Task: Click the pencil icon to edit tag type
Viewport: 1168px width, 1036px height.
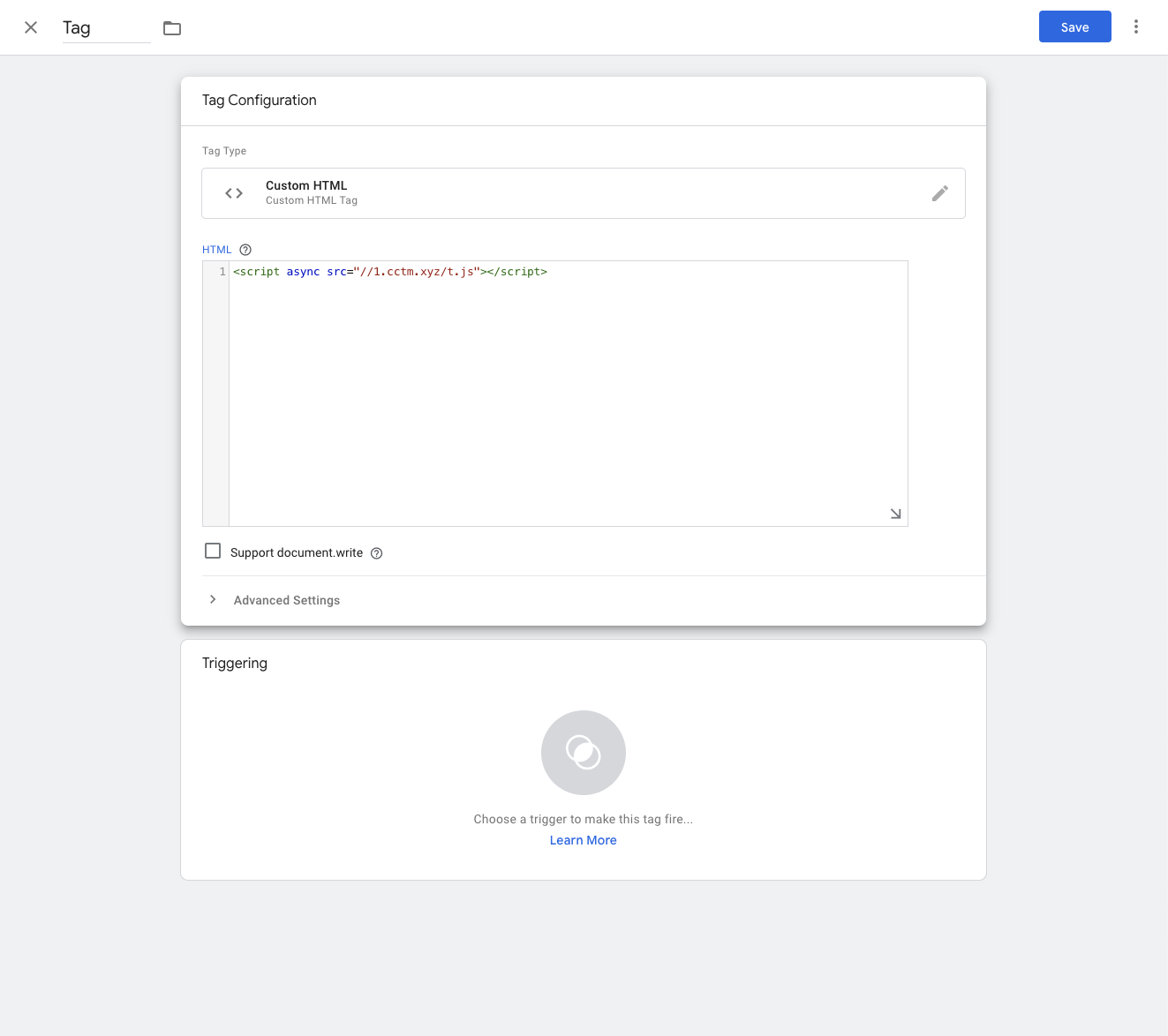Action: coord(939,193)
